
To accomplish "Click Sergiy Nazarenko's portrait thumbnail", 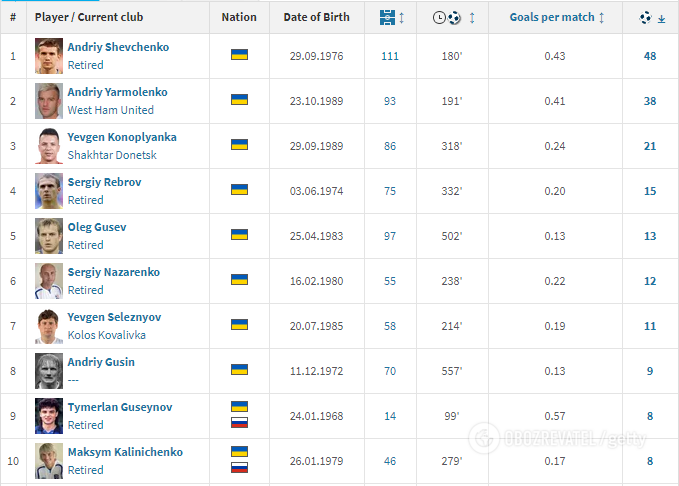I will pos(49,281).
